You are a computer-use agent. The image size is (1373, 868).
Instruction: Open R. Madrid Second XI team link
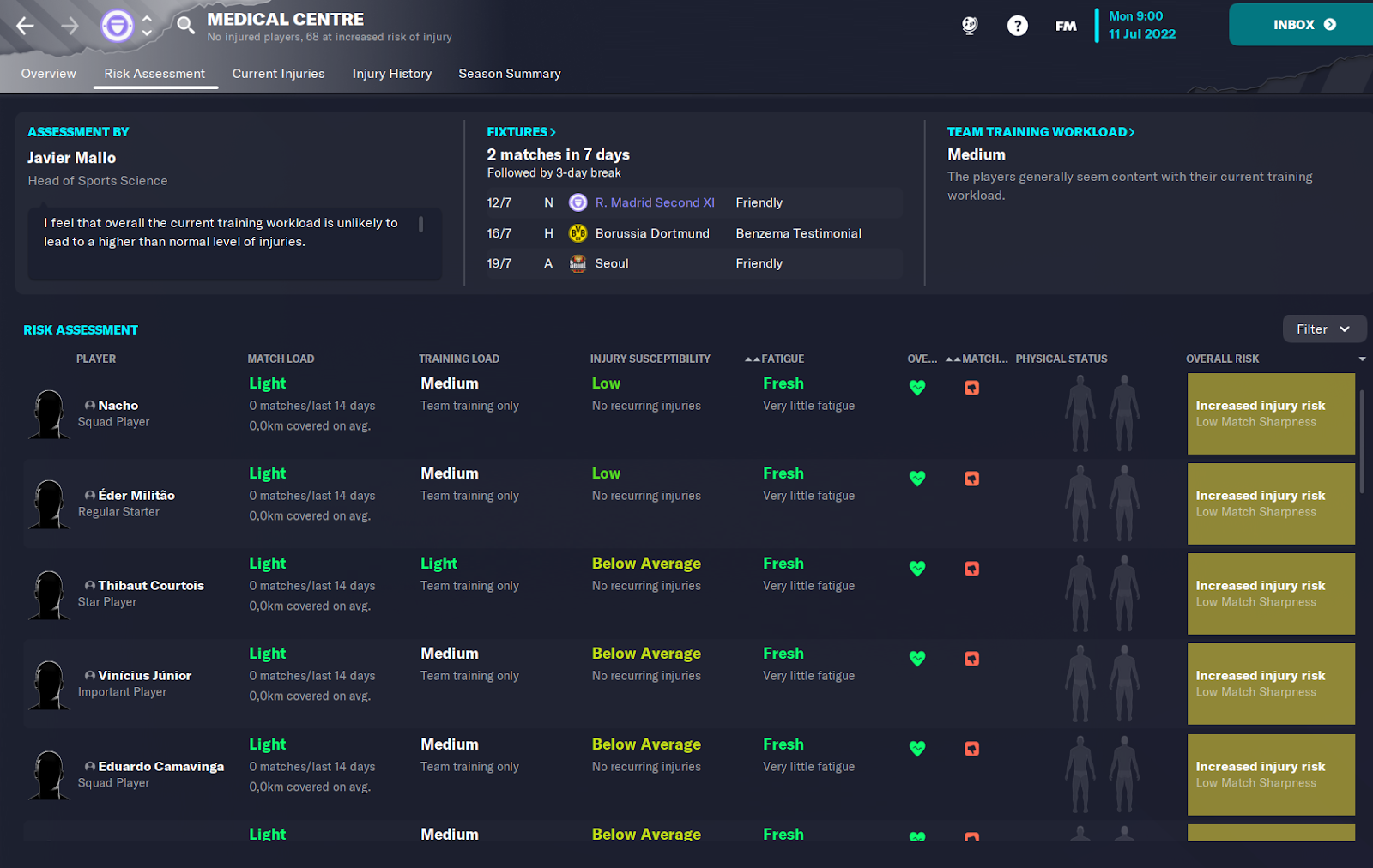click(x=655, y=202)
